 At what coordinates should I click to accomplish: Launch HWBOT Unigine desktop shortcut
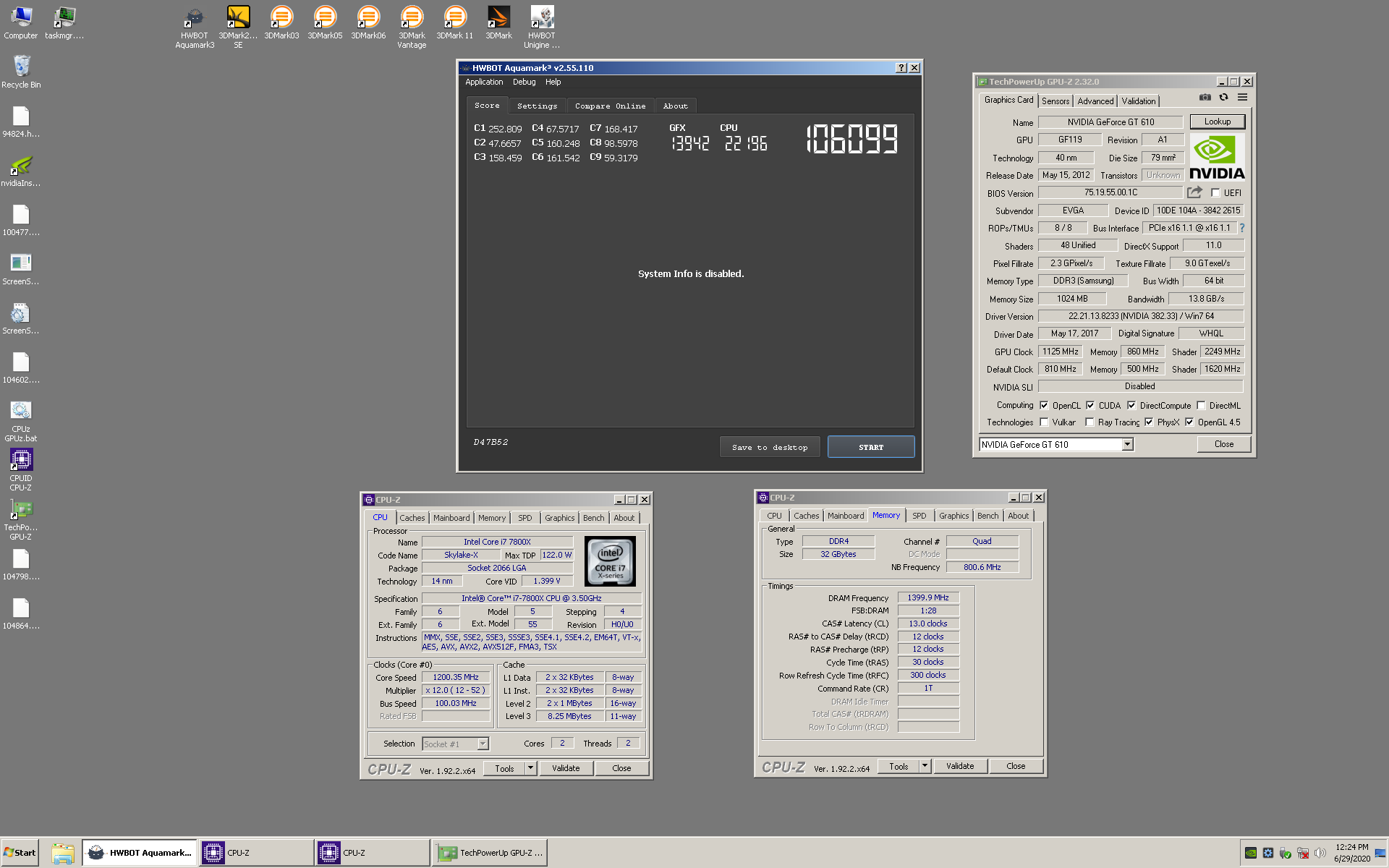tap(542, 27)
